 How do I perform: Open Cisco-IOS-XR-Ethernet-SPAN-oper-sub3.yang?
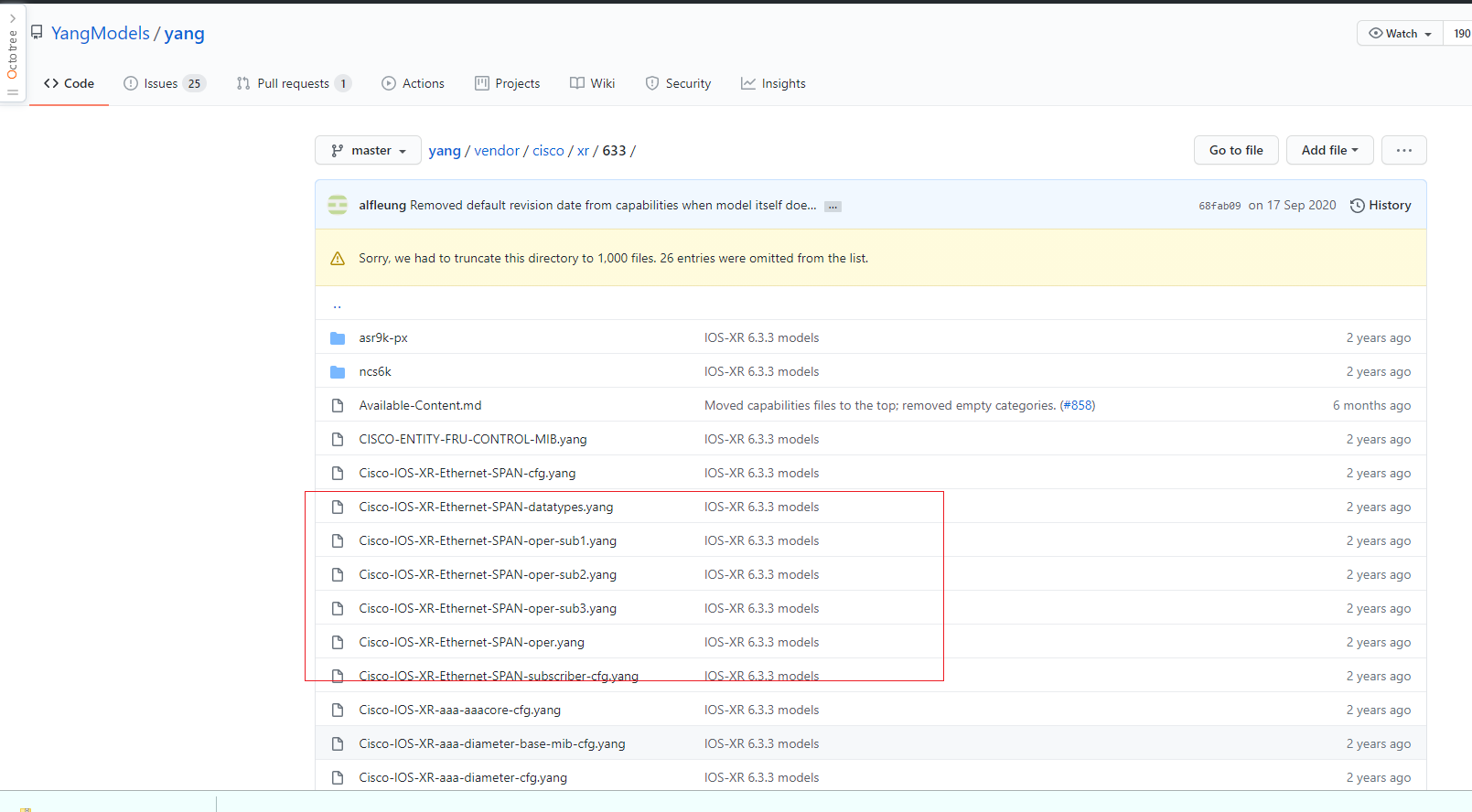[x=488, y=608]
